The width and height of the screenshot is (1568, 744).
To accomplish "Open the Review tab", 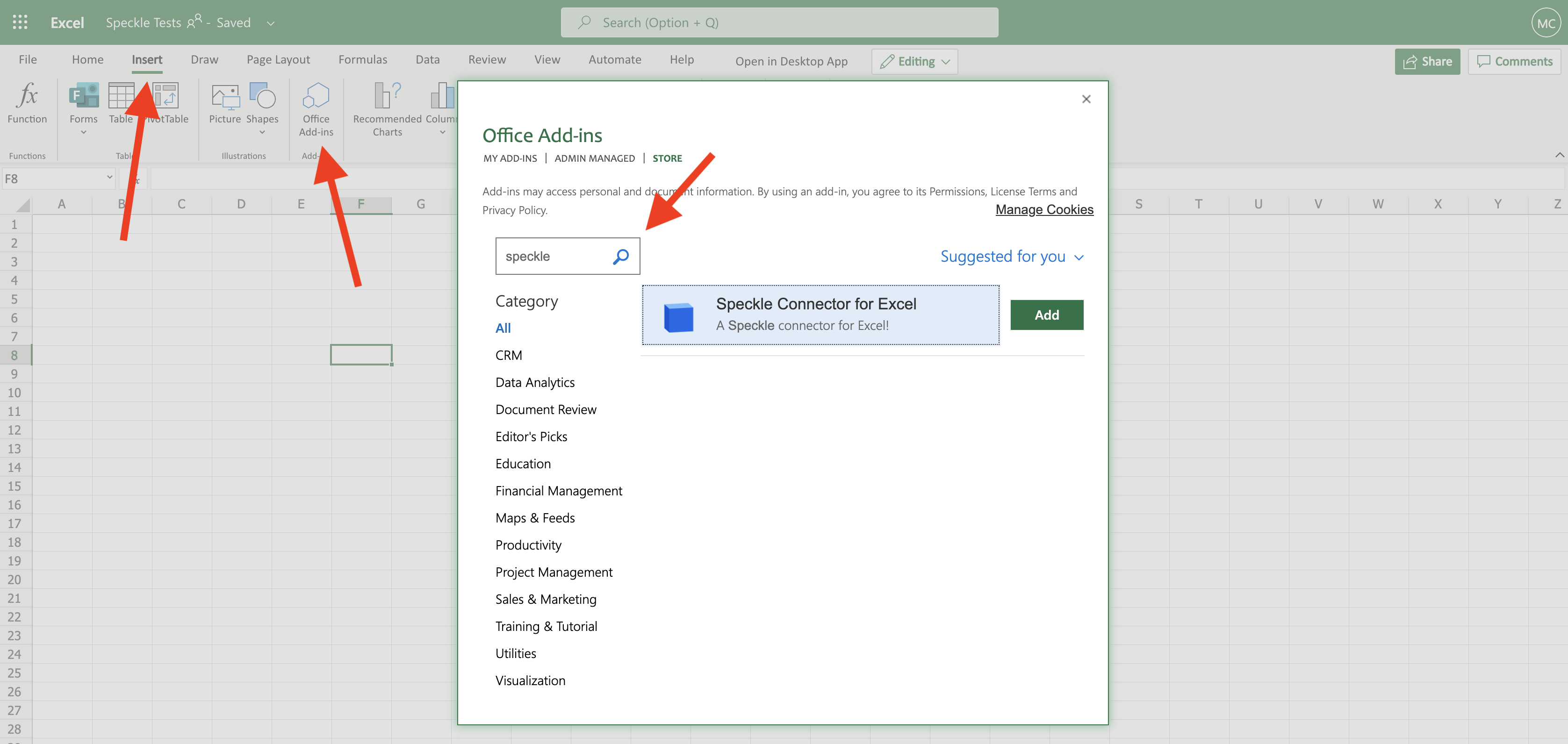I will pyautogui.click(x=487, y=60).
